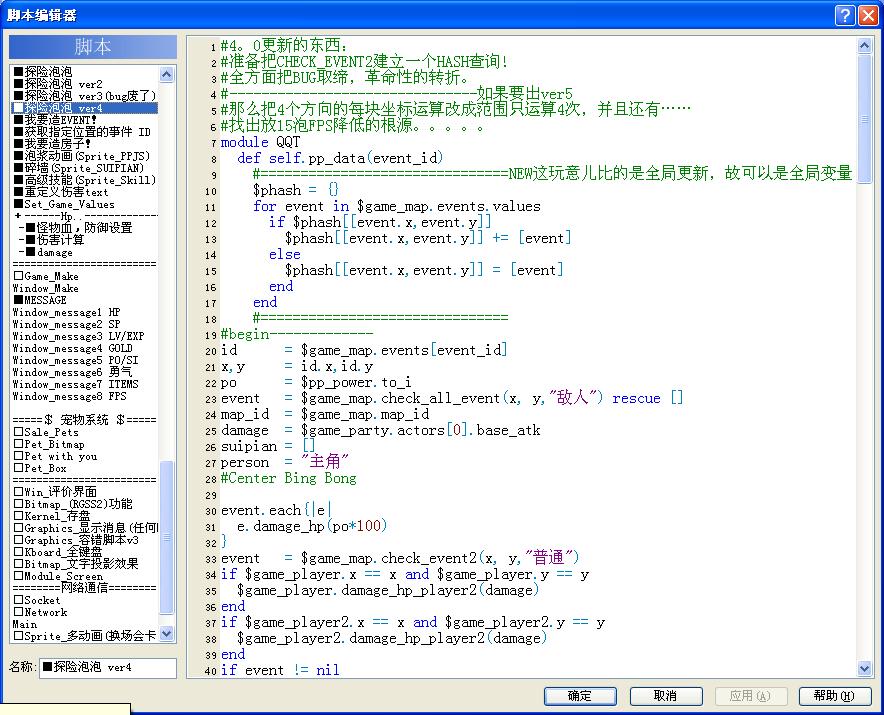Click the 取消 cancel button
The height and width of the screenshot is (715, 884).
(x=666, y=696)
